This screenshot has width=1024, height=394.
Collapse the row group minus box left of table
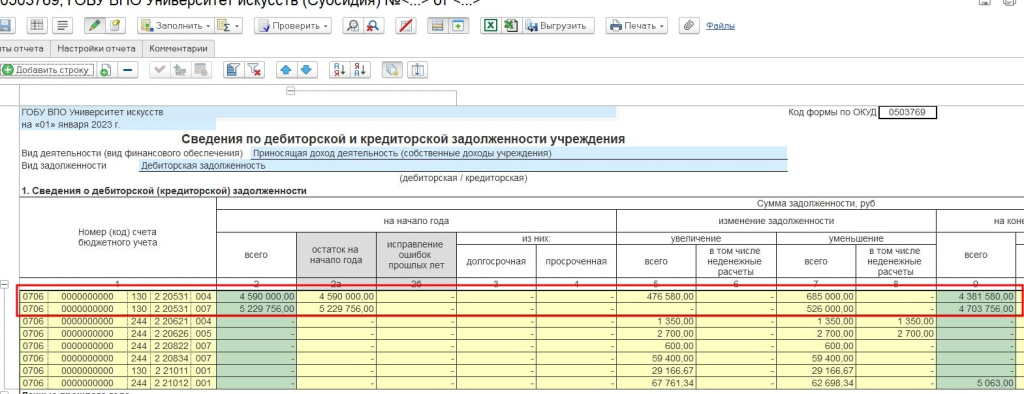pyautogui.click(x=5, y=285)
